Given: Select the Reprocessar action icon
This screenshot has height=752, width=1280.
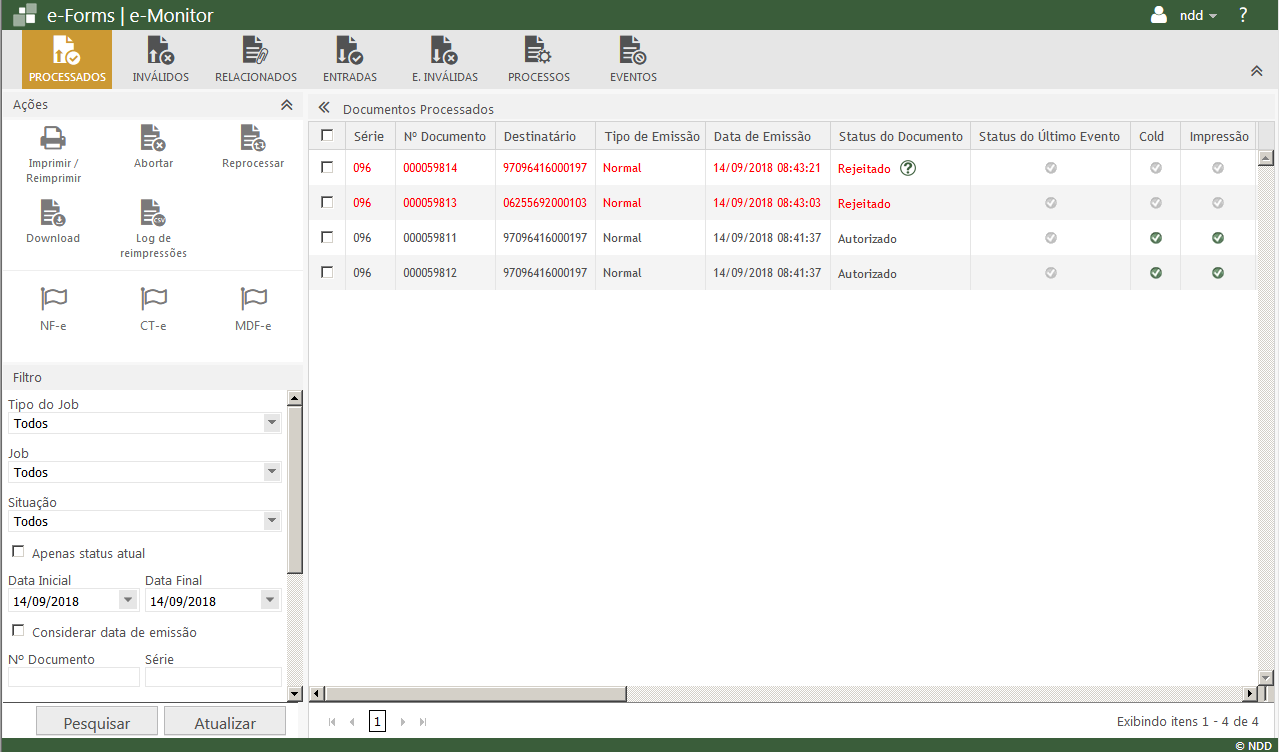Looking at the screenshot, I should [x=253, y=139].
